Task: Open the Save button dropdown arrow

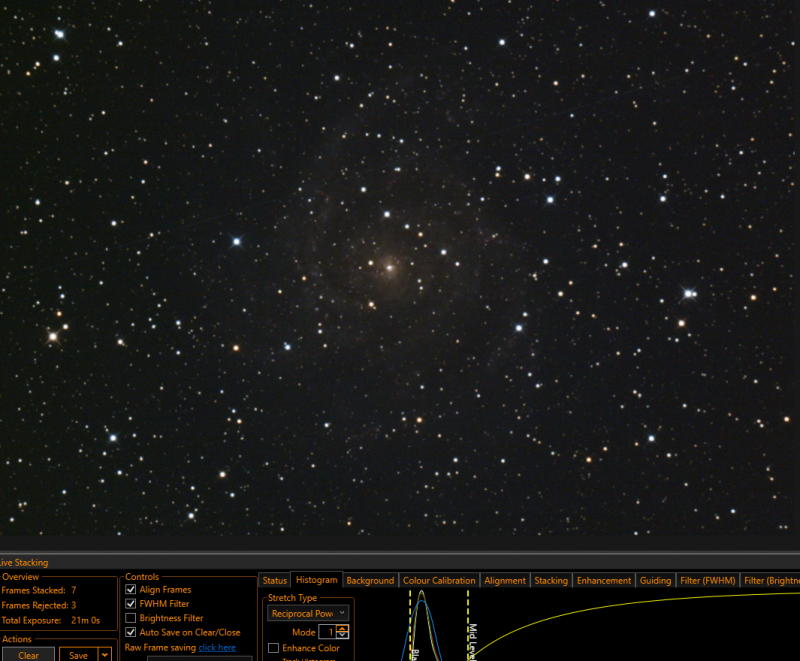Action: (105, 655)
